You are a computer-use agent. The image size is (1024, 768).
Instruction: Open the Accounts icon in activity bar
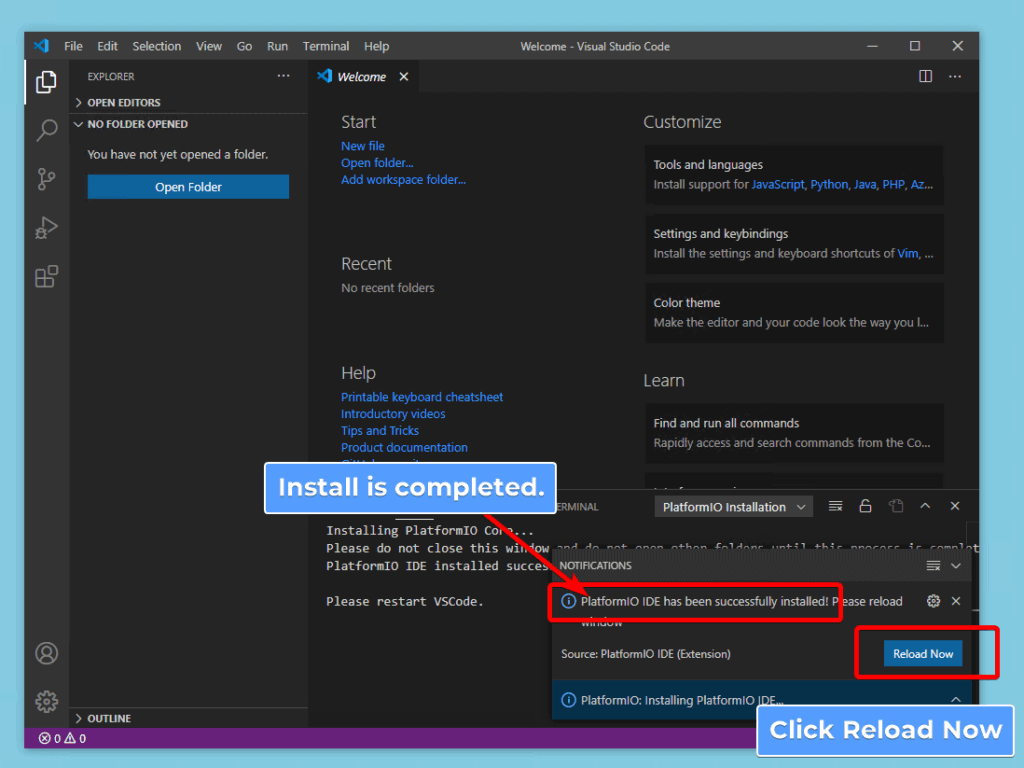point(46,653)
